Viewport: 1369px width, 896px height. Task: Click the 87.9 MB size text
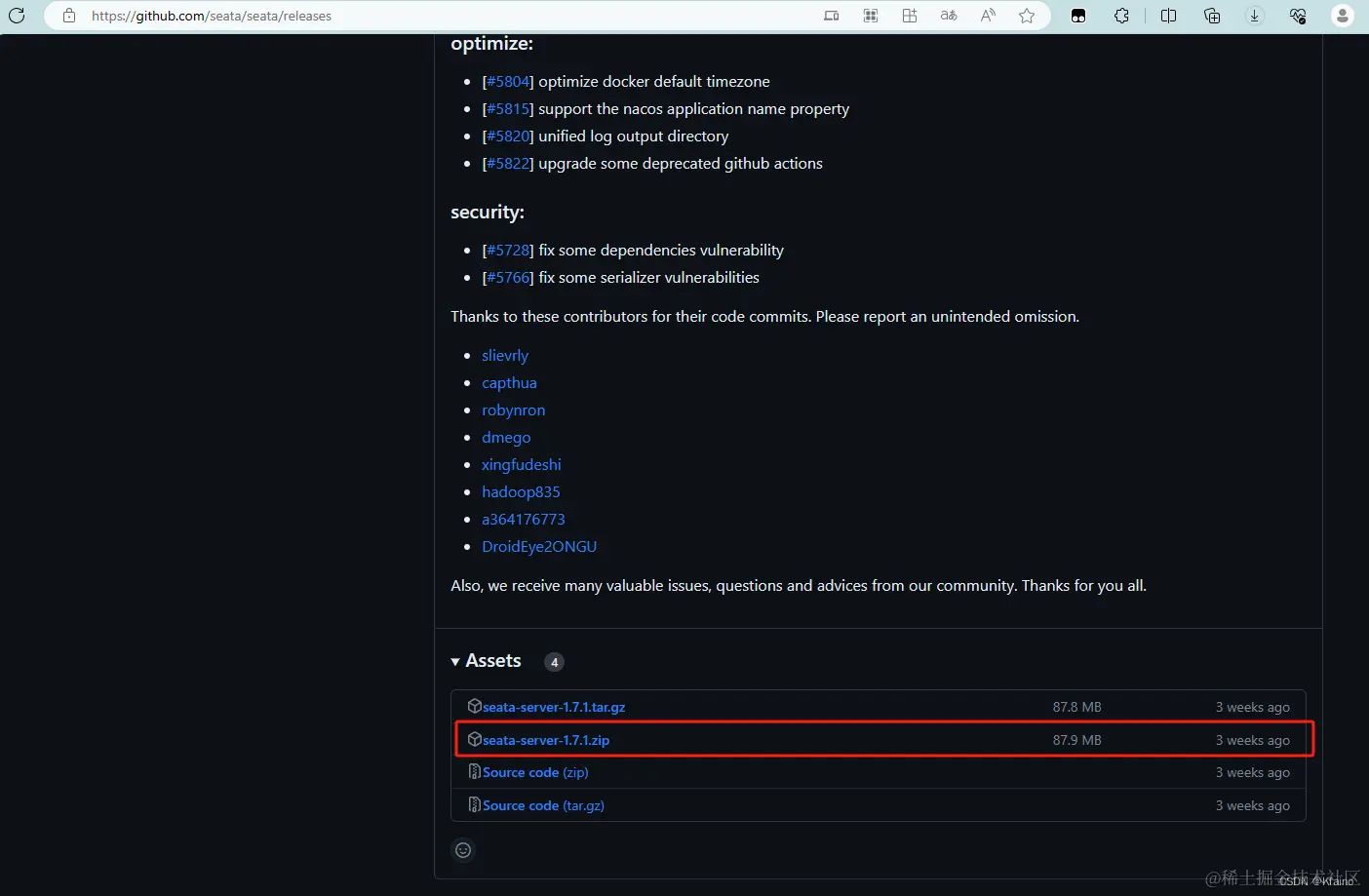pos(1076,740)
